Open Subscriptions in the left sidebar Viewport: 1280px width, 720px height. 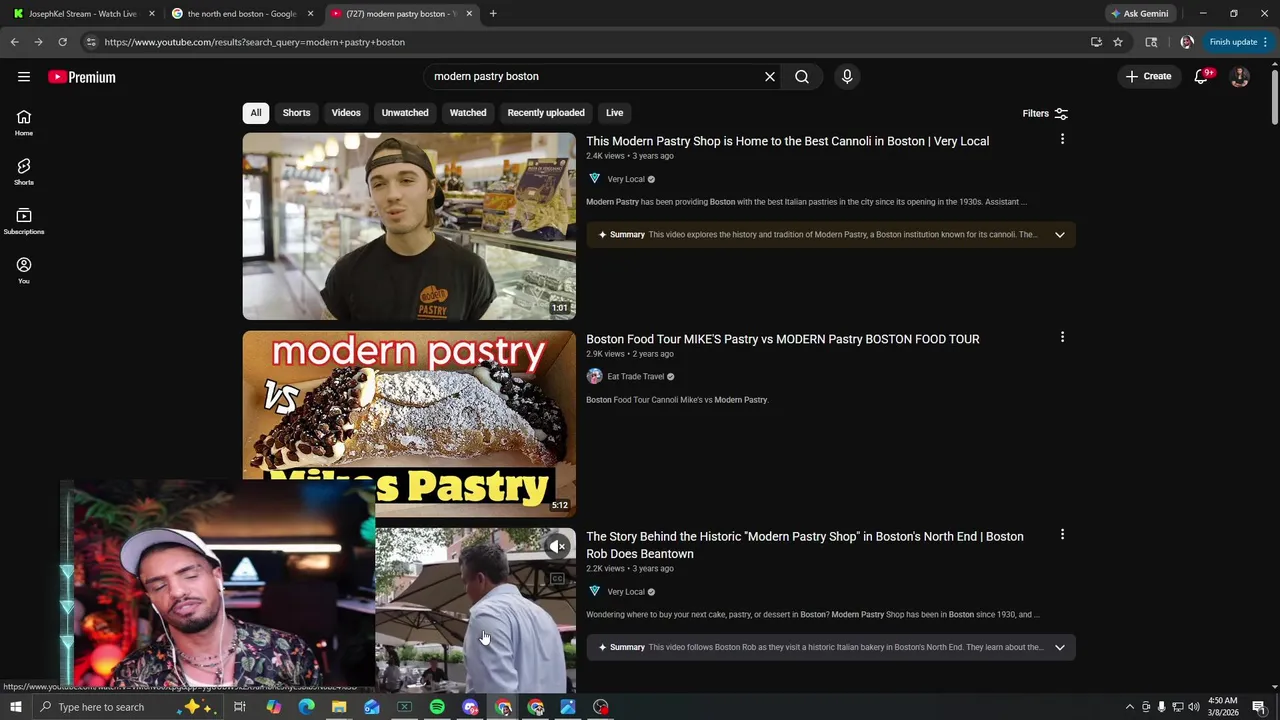tap(24, 221)
